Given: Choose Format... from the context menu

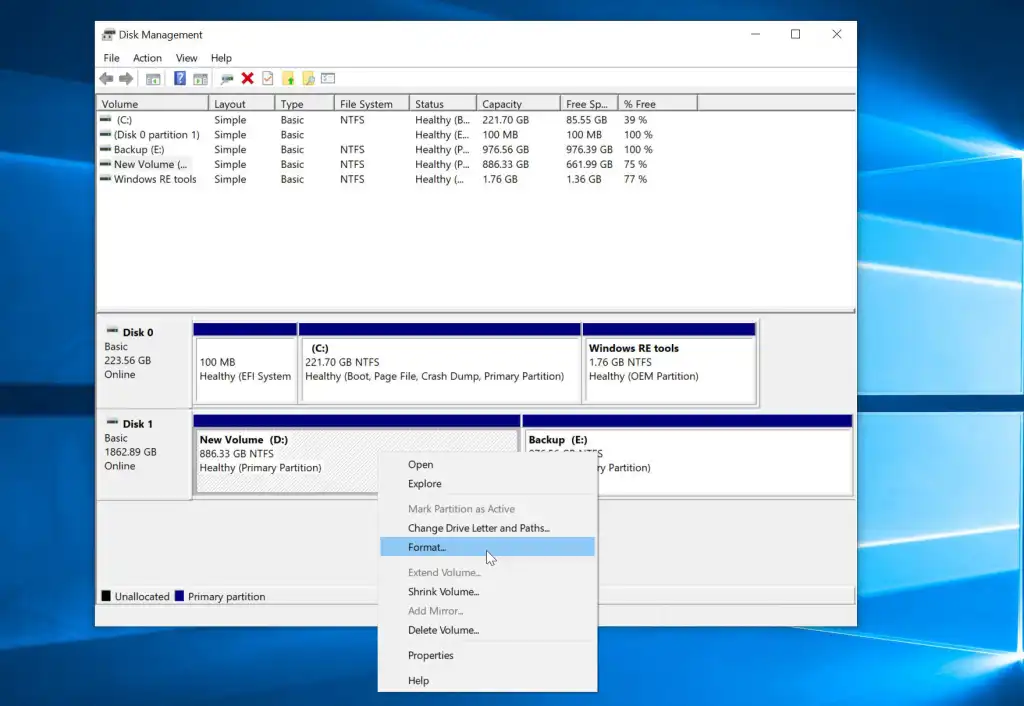Looking at the screenshot, I should tap(427, 547).
